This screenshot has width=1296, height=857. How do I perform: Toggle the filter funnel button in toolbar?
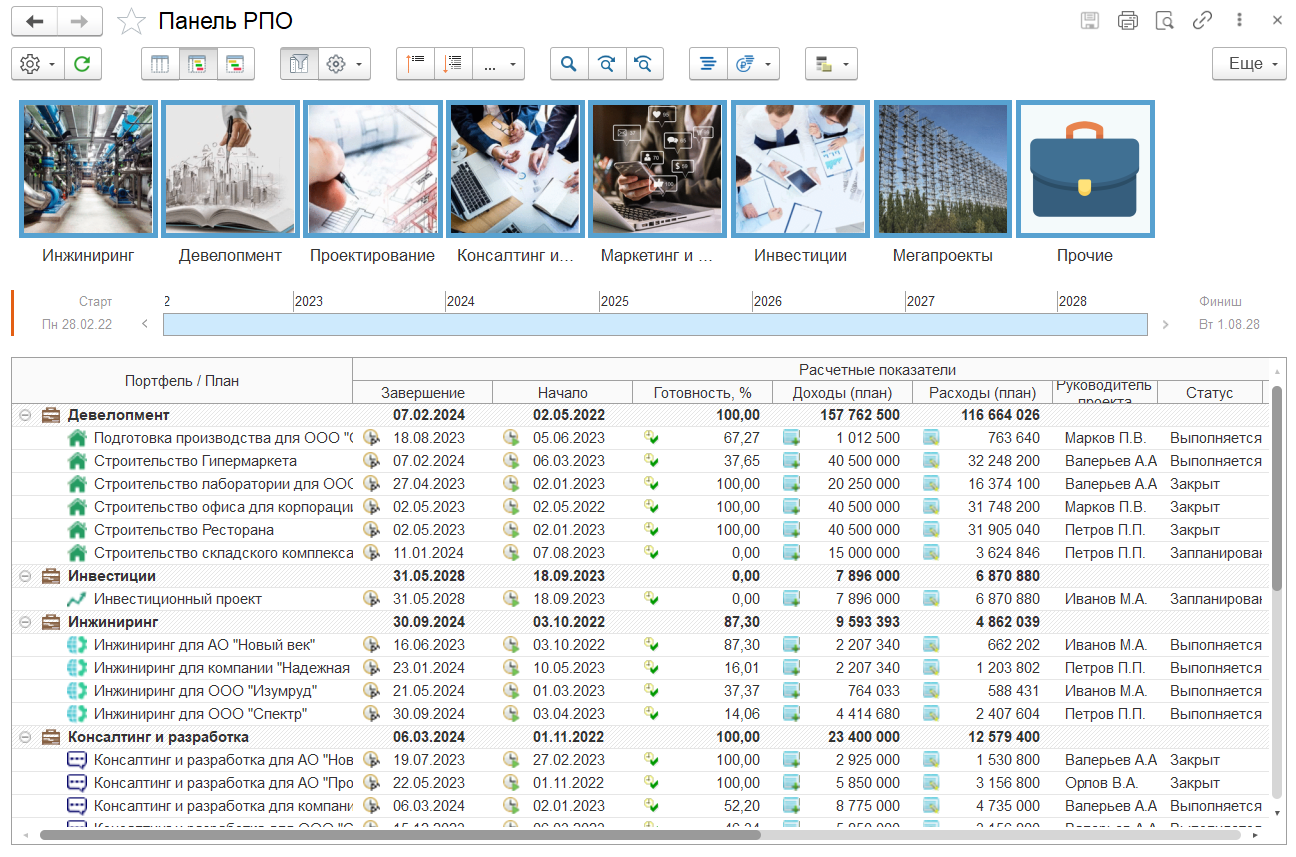pyautogui.click(x=299, y=64)
